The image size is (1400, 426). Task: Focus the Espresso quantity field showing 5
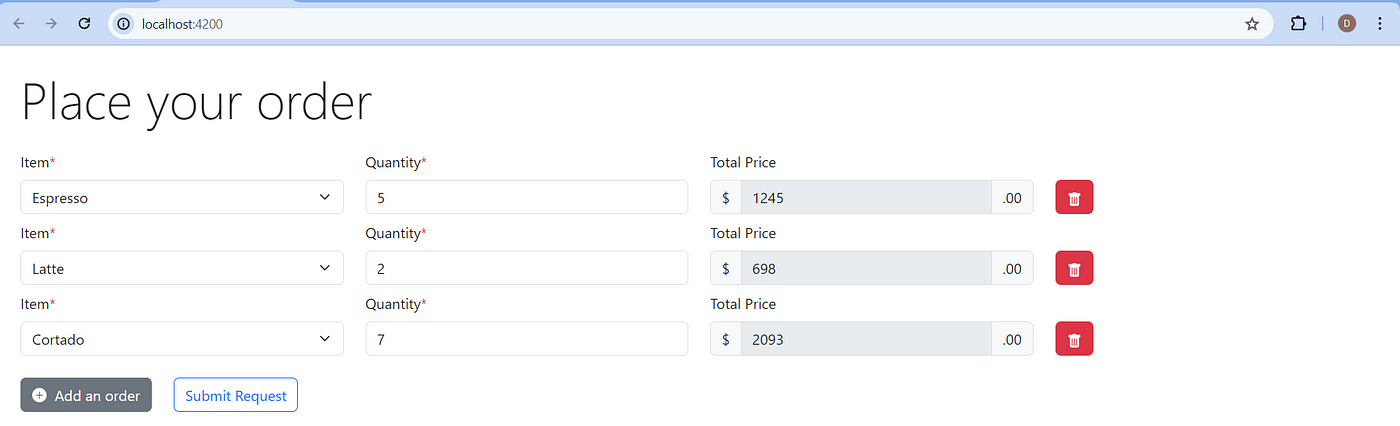point(527,197)
